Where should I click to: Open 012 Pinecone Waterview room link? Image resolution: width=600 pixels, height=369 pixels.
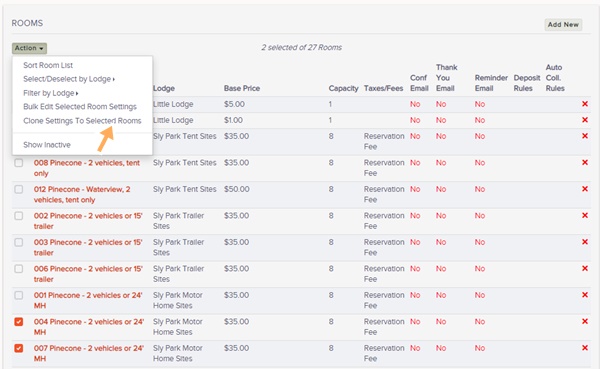[82, 194]
